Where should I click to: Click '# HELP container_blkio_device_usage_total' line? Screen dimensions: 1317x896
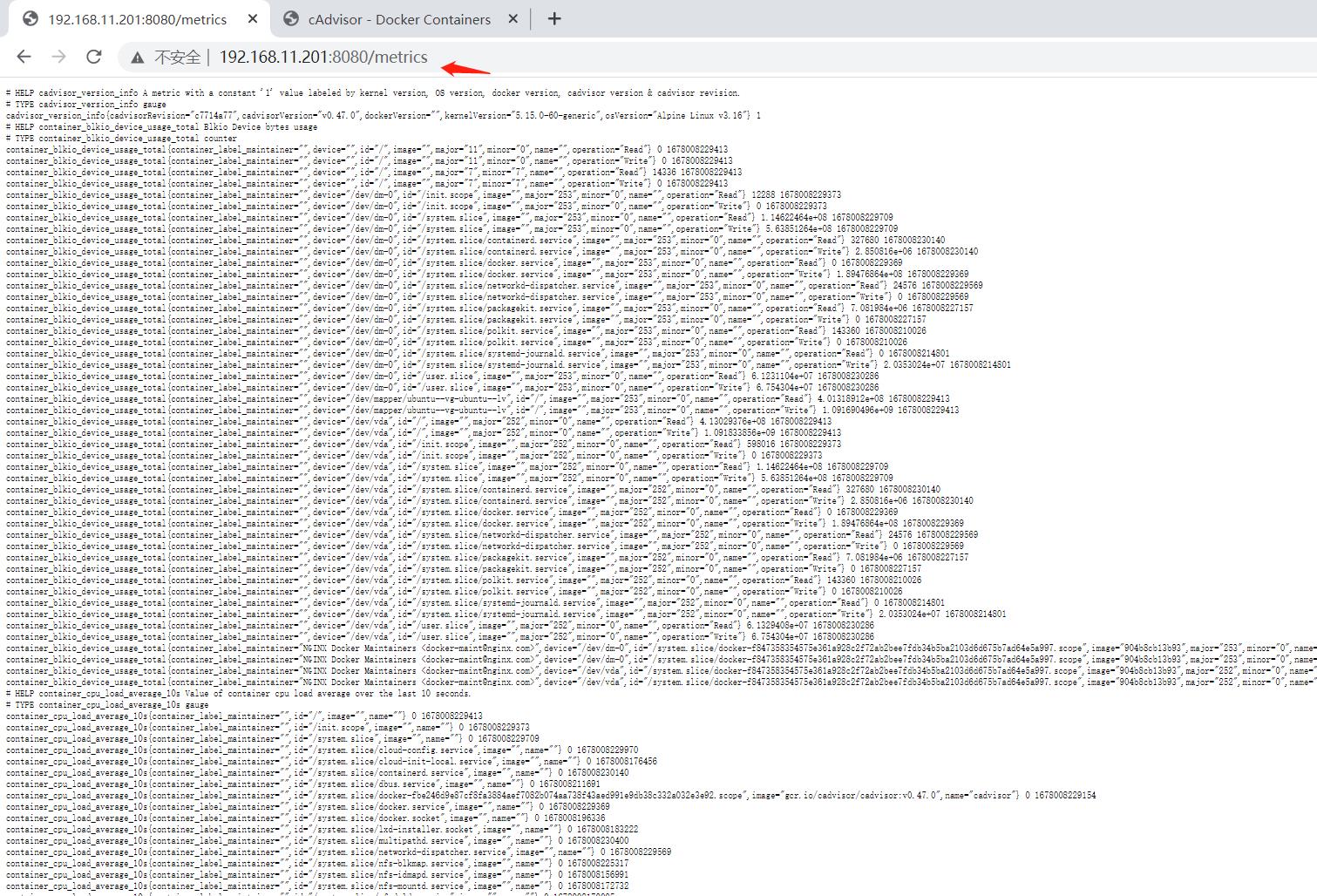(162, 126)
